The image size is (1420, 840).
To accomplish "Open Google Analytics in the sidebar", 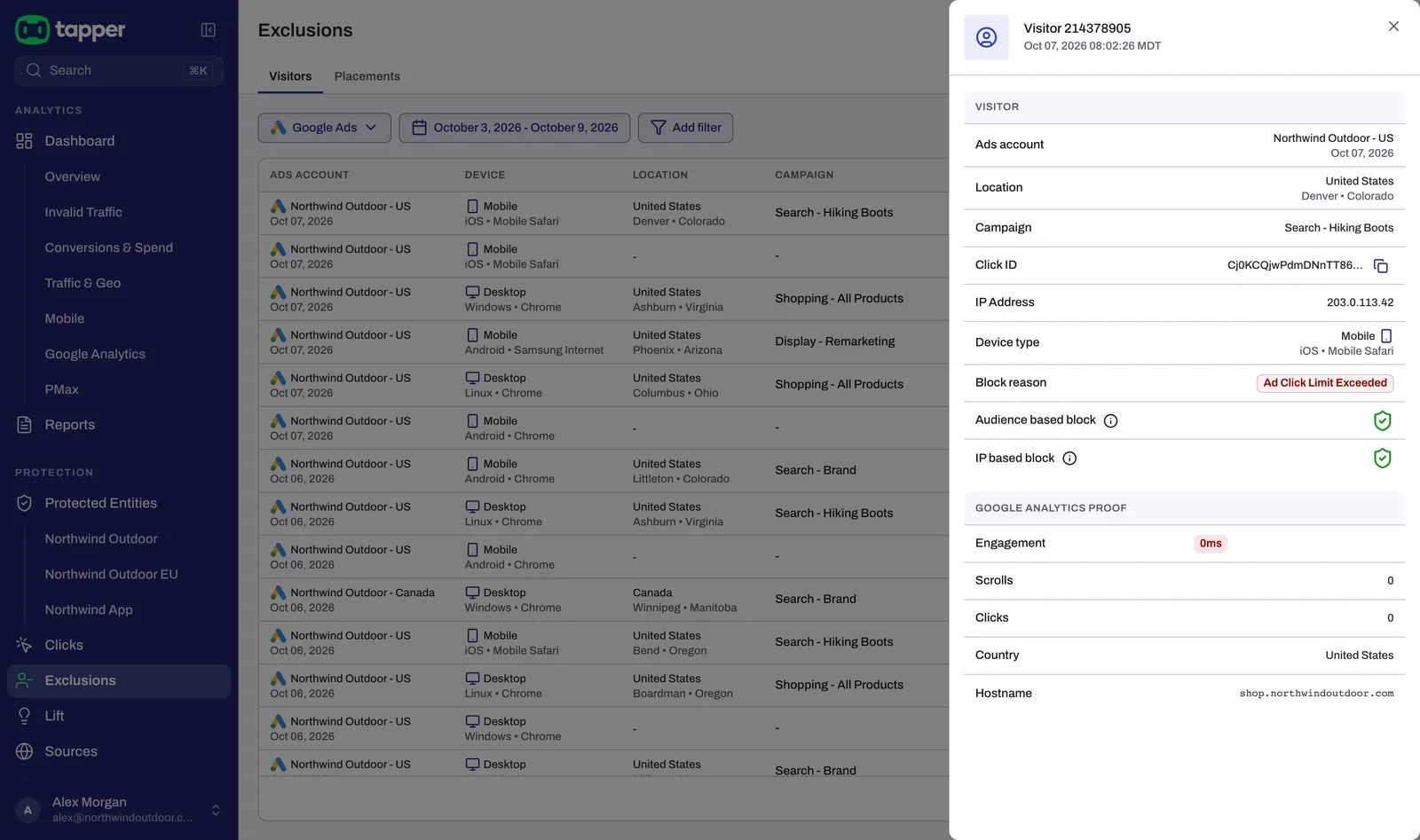I will click(x=95, y=354).
